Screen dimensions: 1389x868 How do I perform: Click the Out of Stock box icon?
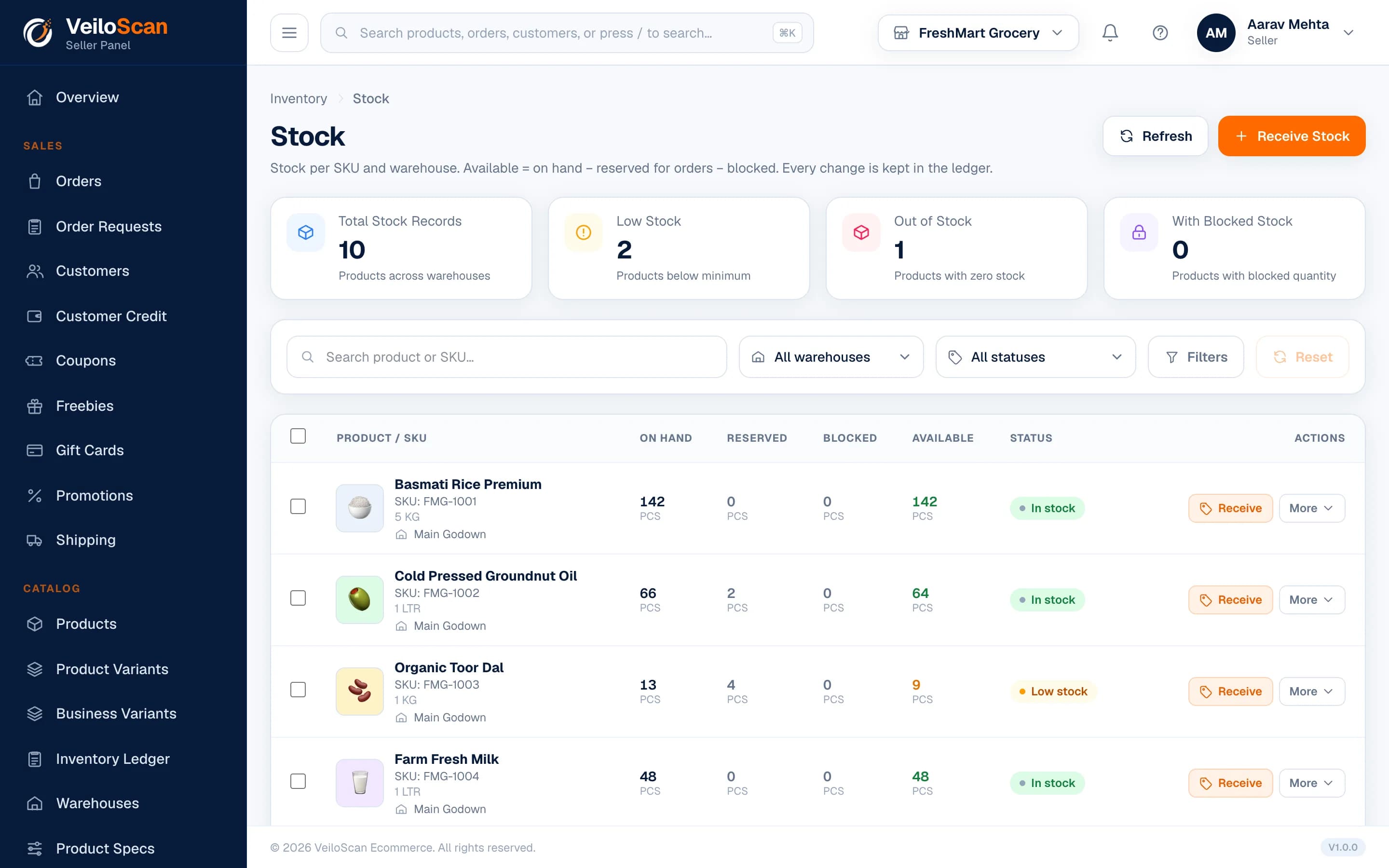(861, 232)
